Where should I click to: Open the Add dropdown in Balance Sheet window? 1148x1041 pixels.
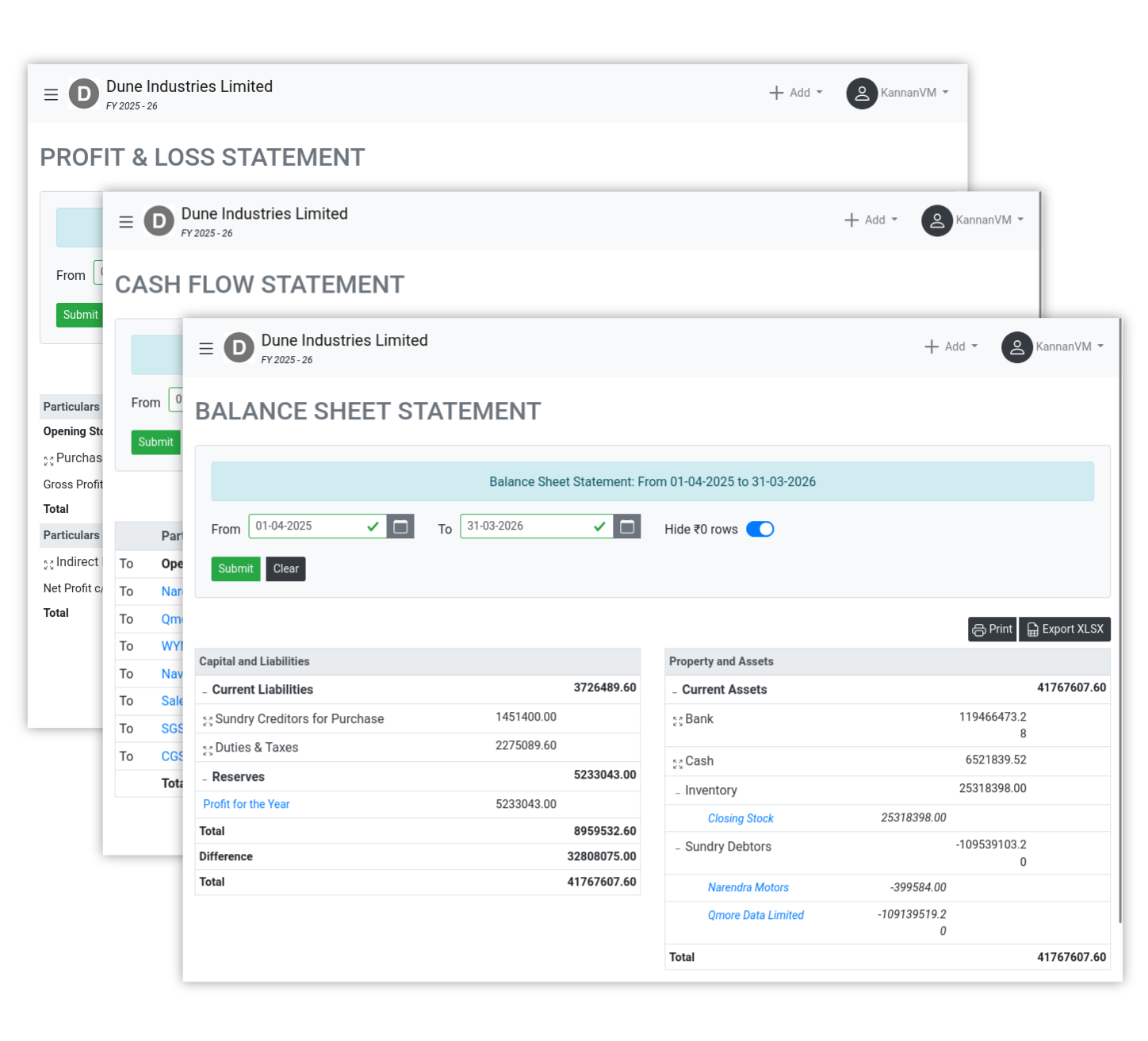point(951,347)
